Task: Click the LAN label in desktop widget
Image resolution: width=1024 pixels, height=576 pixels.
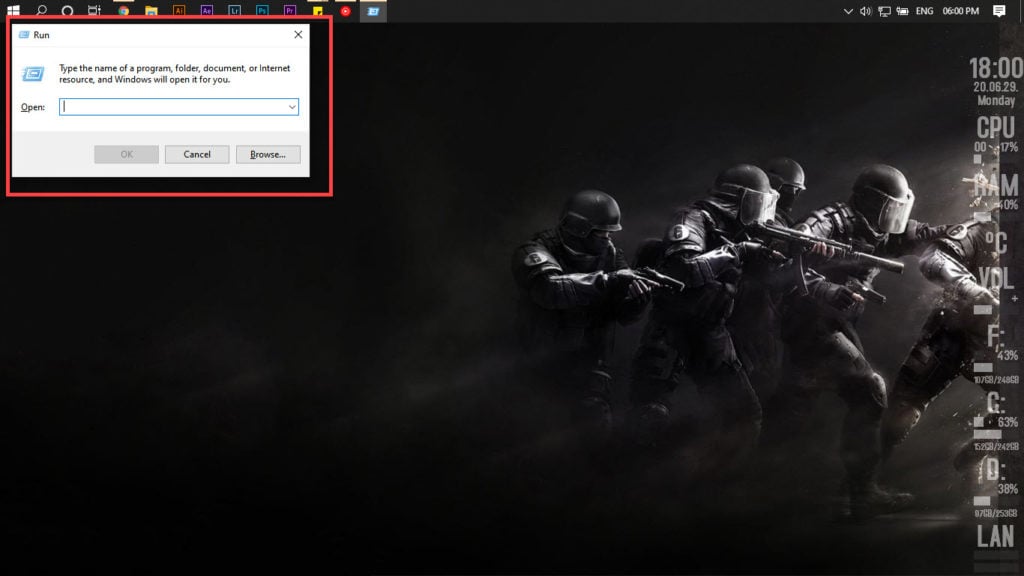Action: (x=995, y=537)
